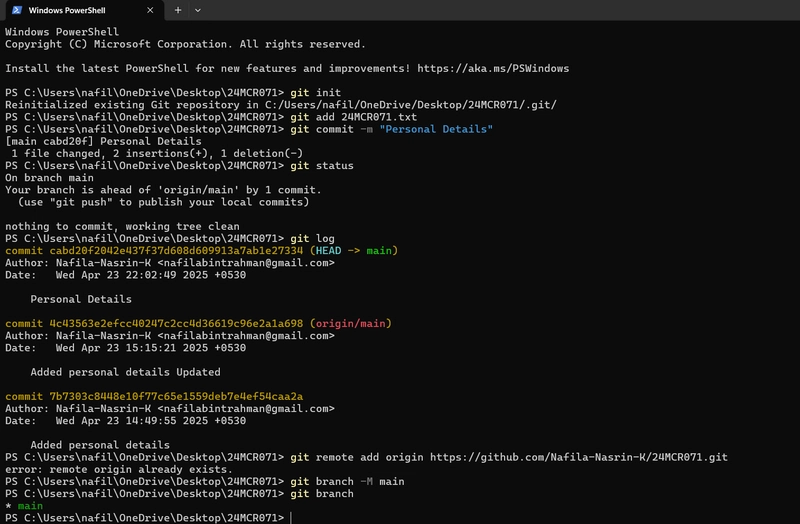800x524 pixels.
Task: Click 'On branch main' output line
Action: pyautogui.click(x=49, y=178)
